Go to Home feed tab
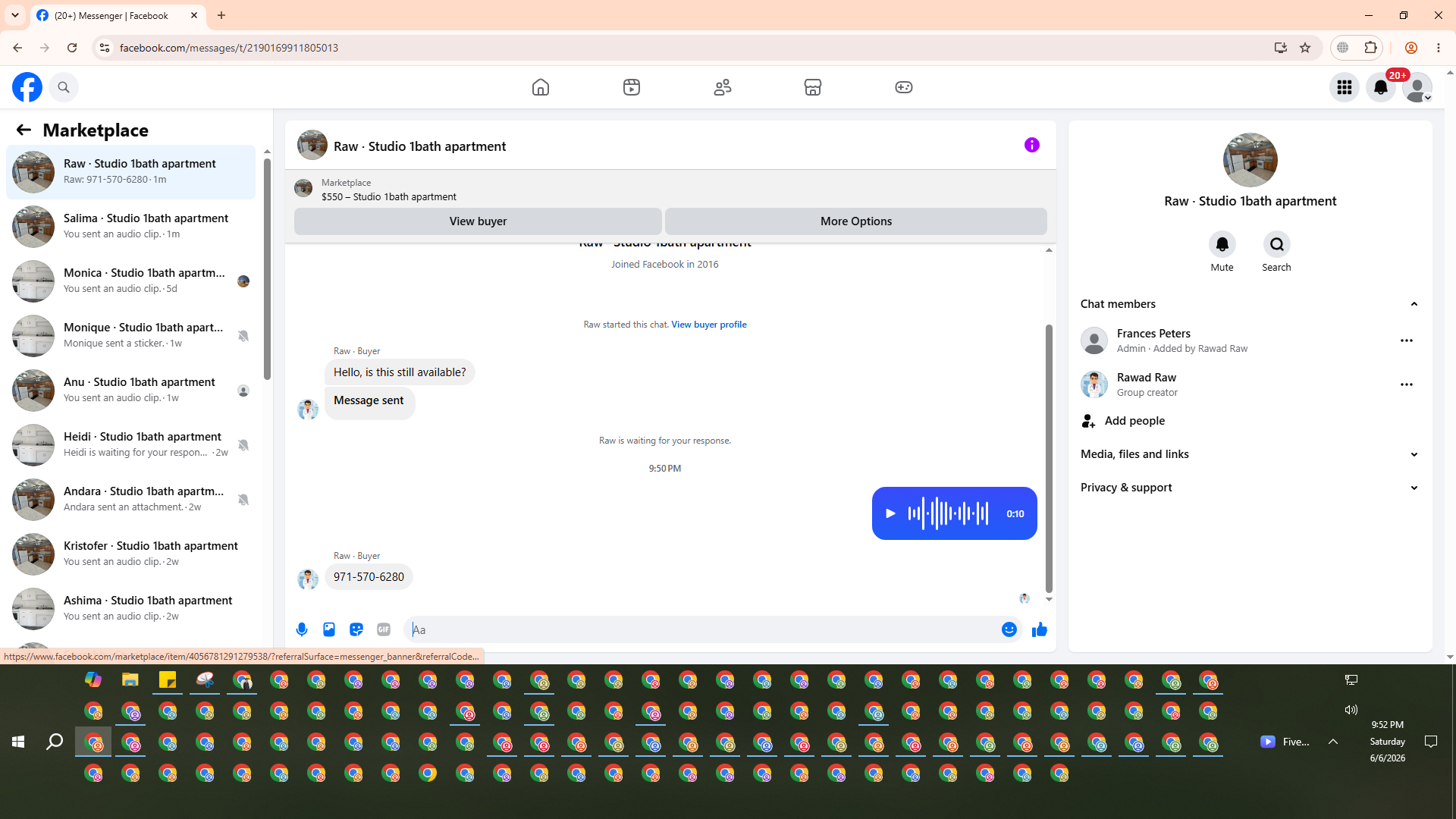 pos(541,87)
